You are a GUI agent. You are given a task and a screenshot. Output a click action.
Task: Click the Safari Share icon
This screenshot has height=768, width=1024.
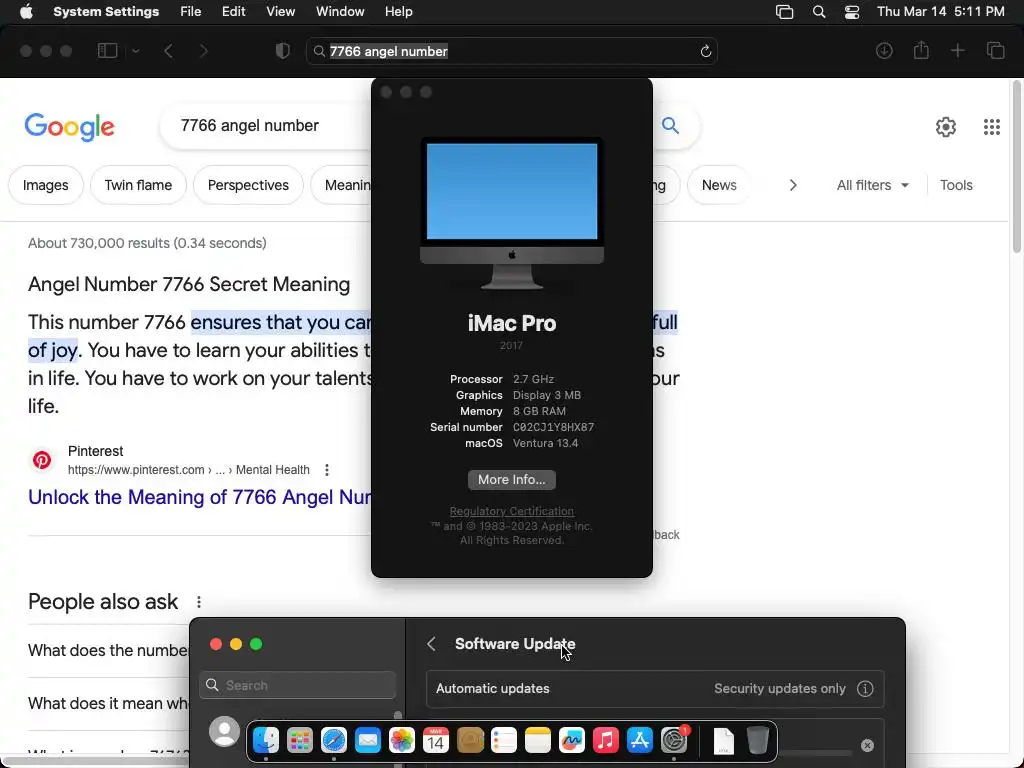921,50
